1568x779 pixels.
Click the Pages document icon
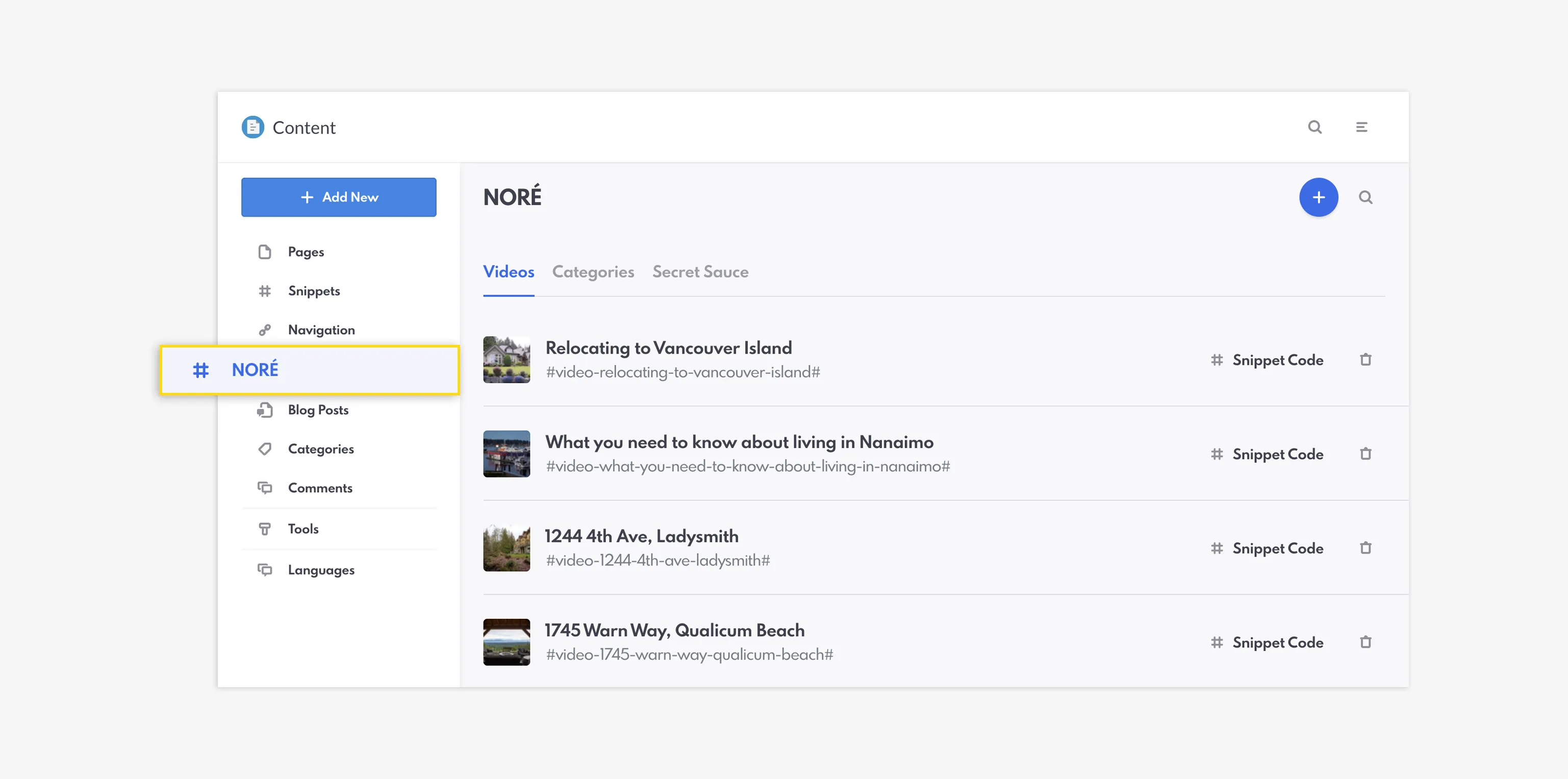tap(265, 252)
